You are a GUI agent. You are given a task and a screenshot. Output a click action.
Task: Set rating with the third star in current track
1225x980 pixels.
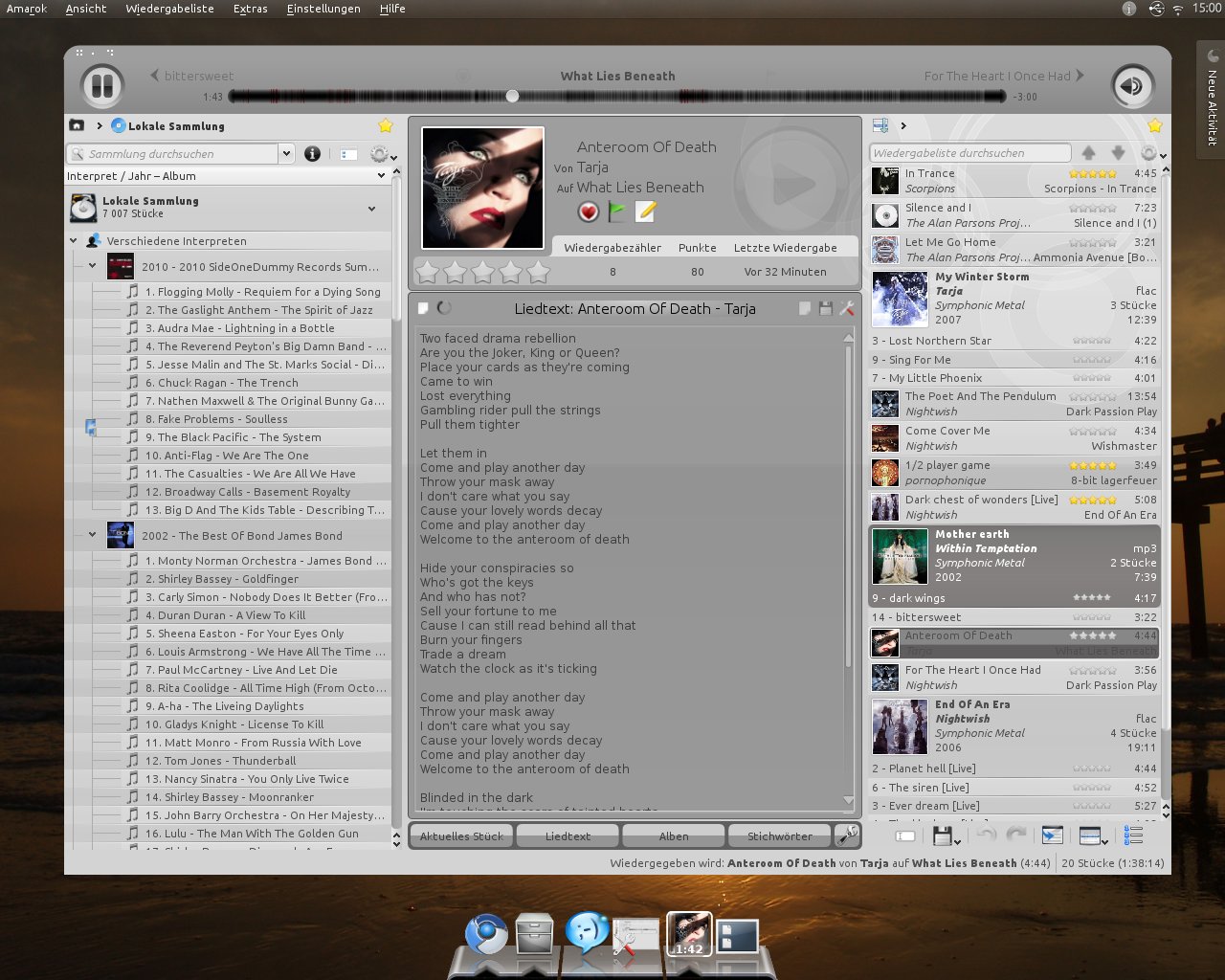coord(483,273)
